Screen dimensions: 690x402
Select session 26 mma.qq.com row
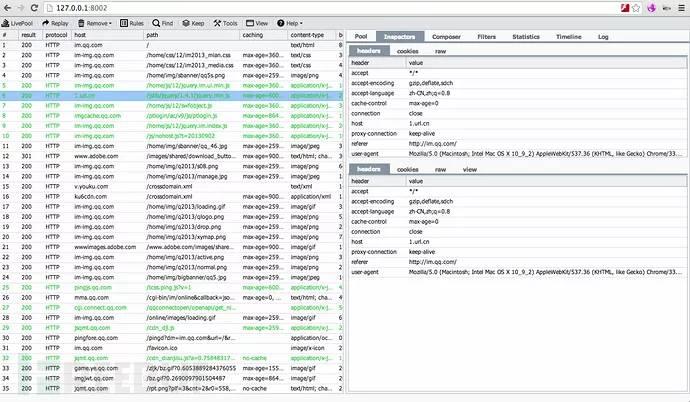pyautogui.click(x=172, y=298)
